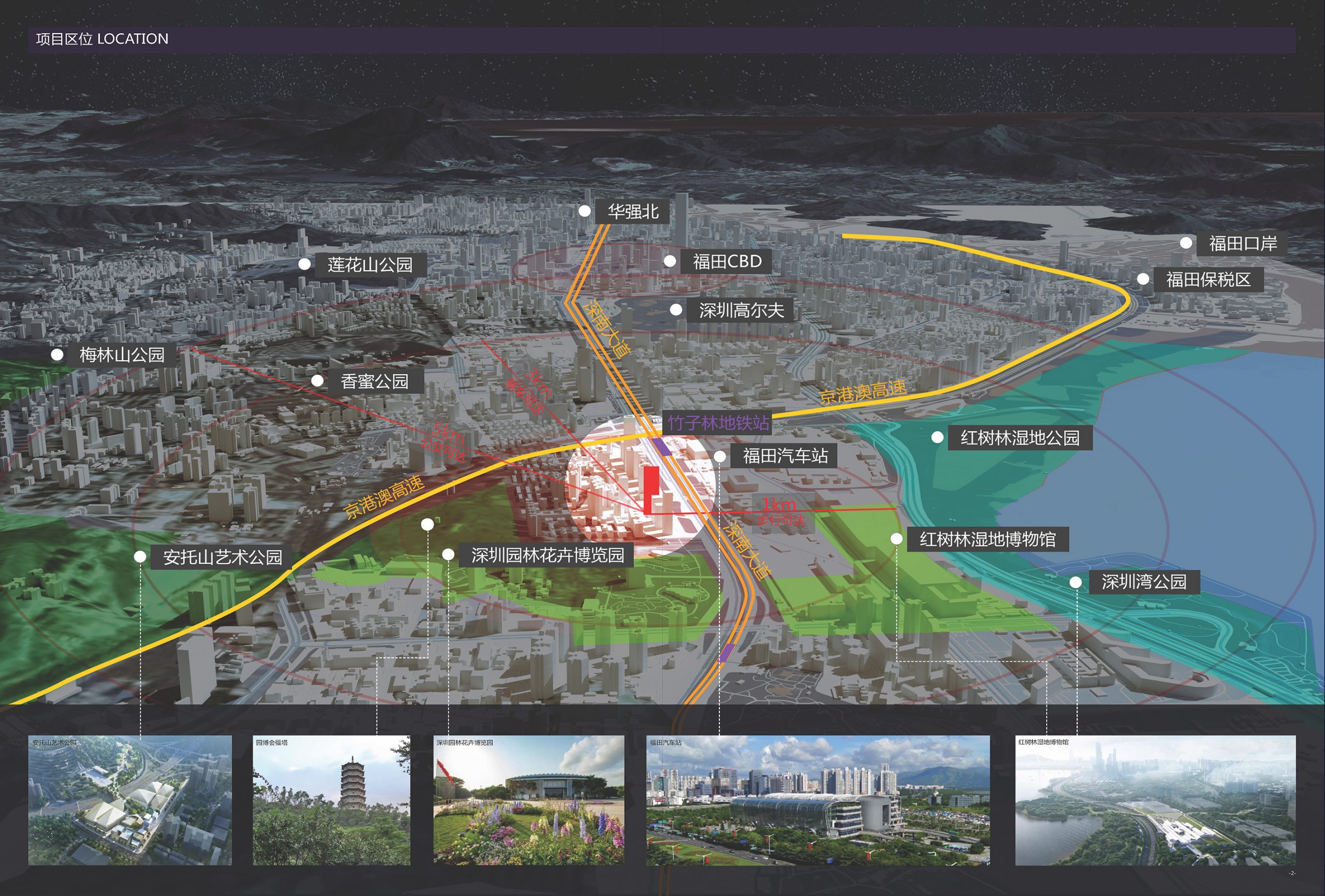Click the 深圳高尔夫 label
The image size is (1325, 896).
coord(741,310)
